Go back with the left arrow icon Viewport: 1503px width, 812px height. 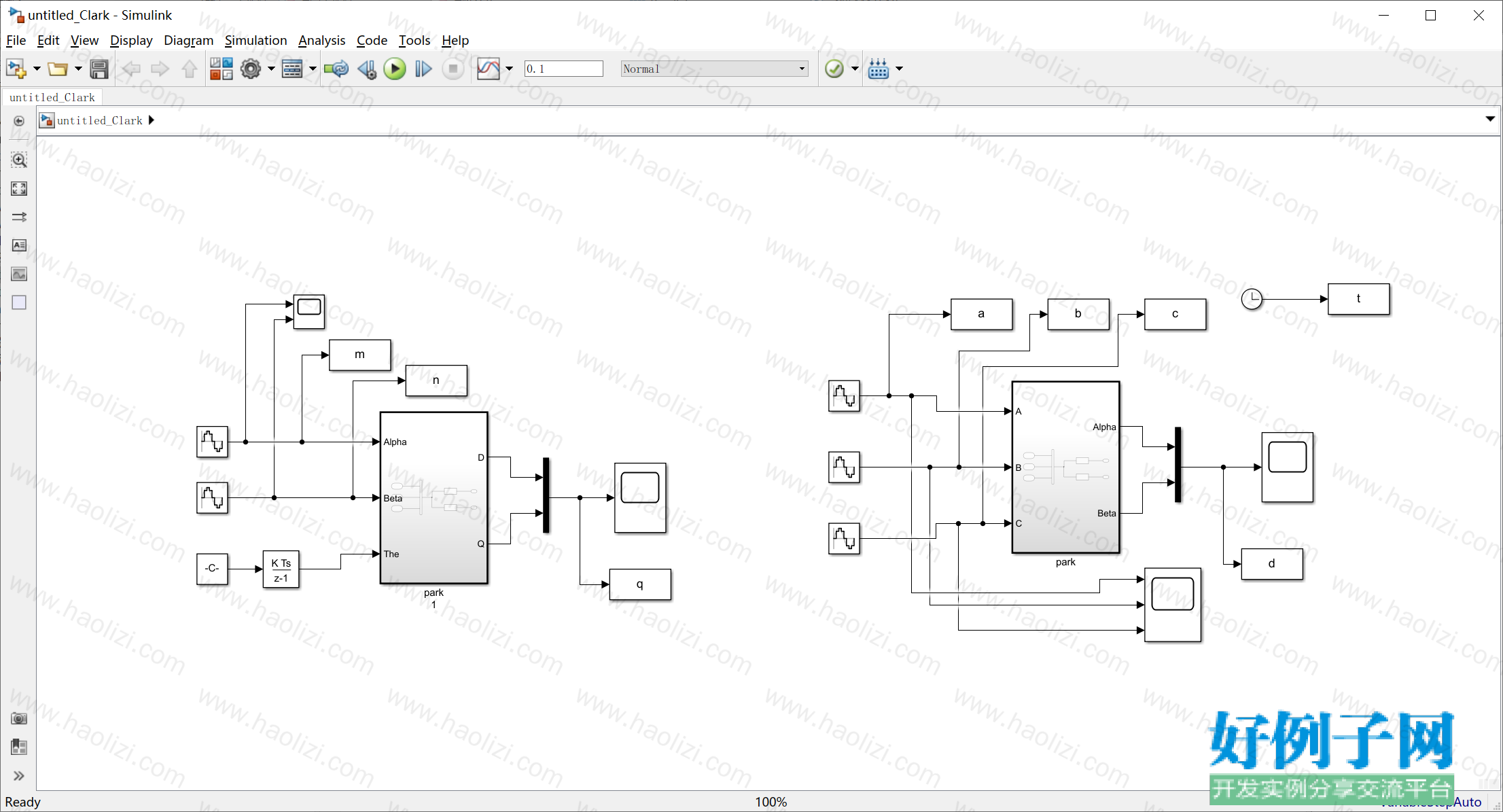(131, 69)
